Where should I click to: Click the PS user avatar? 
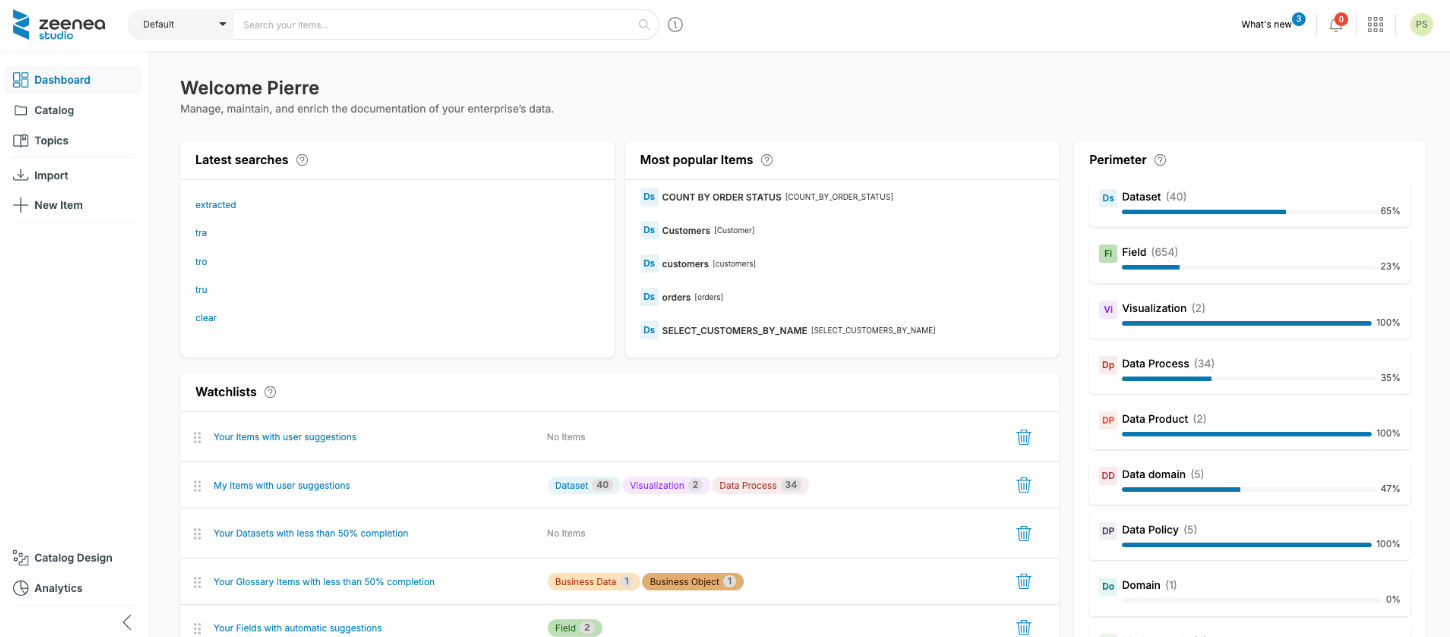[1421, 25]
